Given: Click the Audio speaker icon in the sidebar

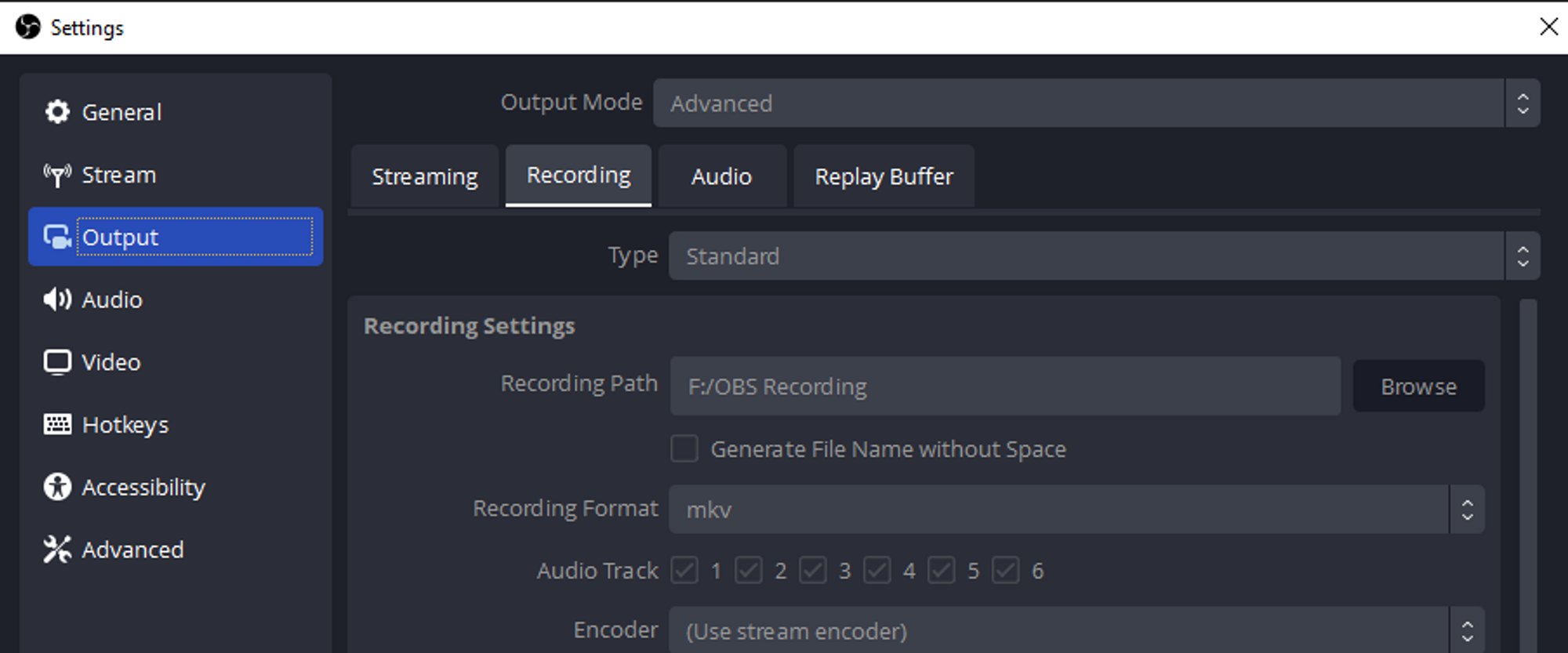Looking at the screenshot, I should tap(57, 299).
